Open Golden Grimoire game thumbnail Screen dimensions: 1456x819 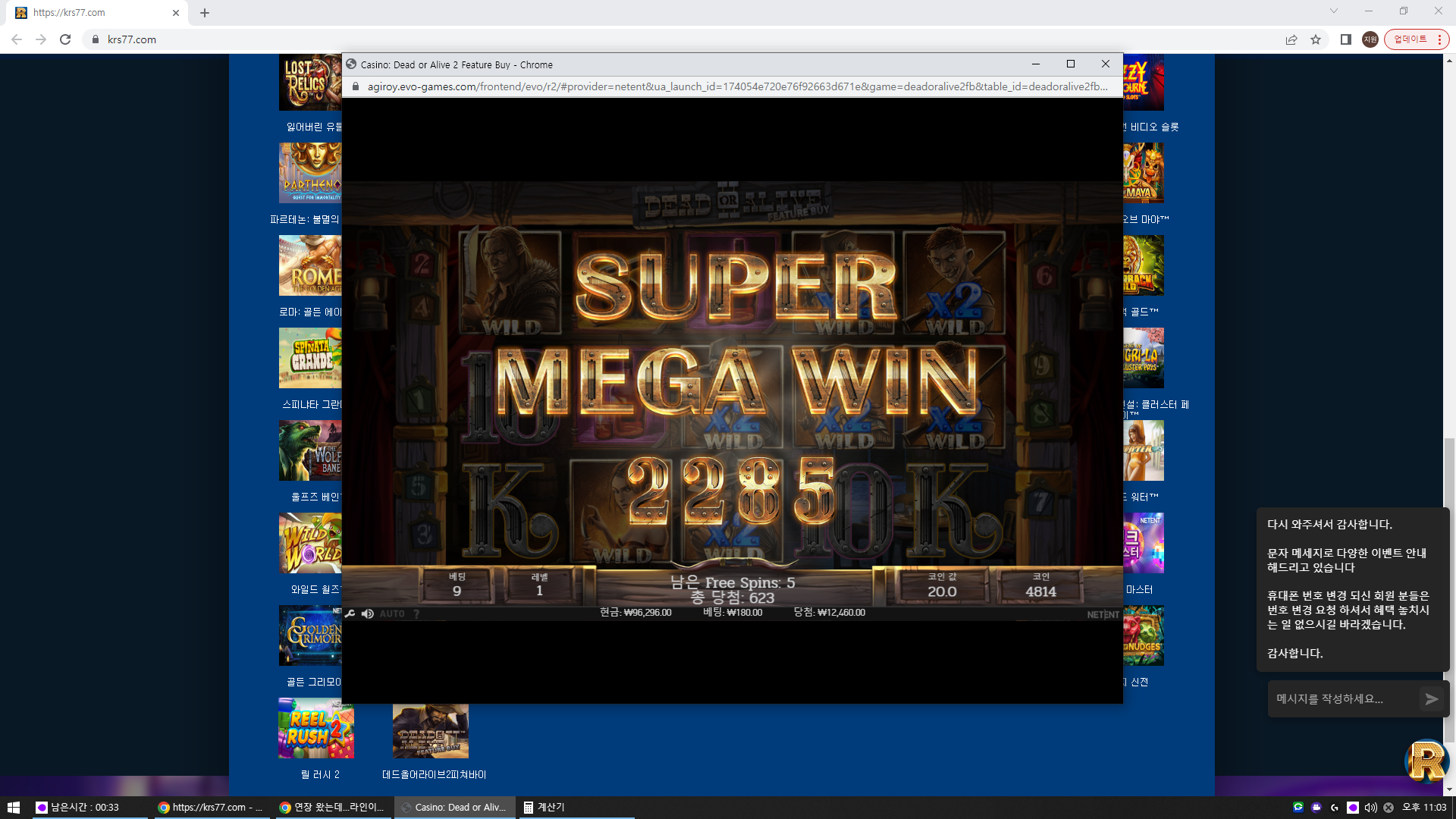310,635
